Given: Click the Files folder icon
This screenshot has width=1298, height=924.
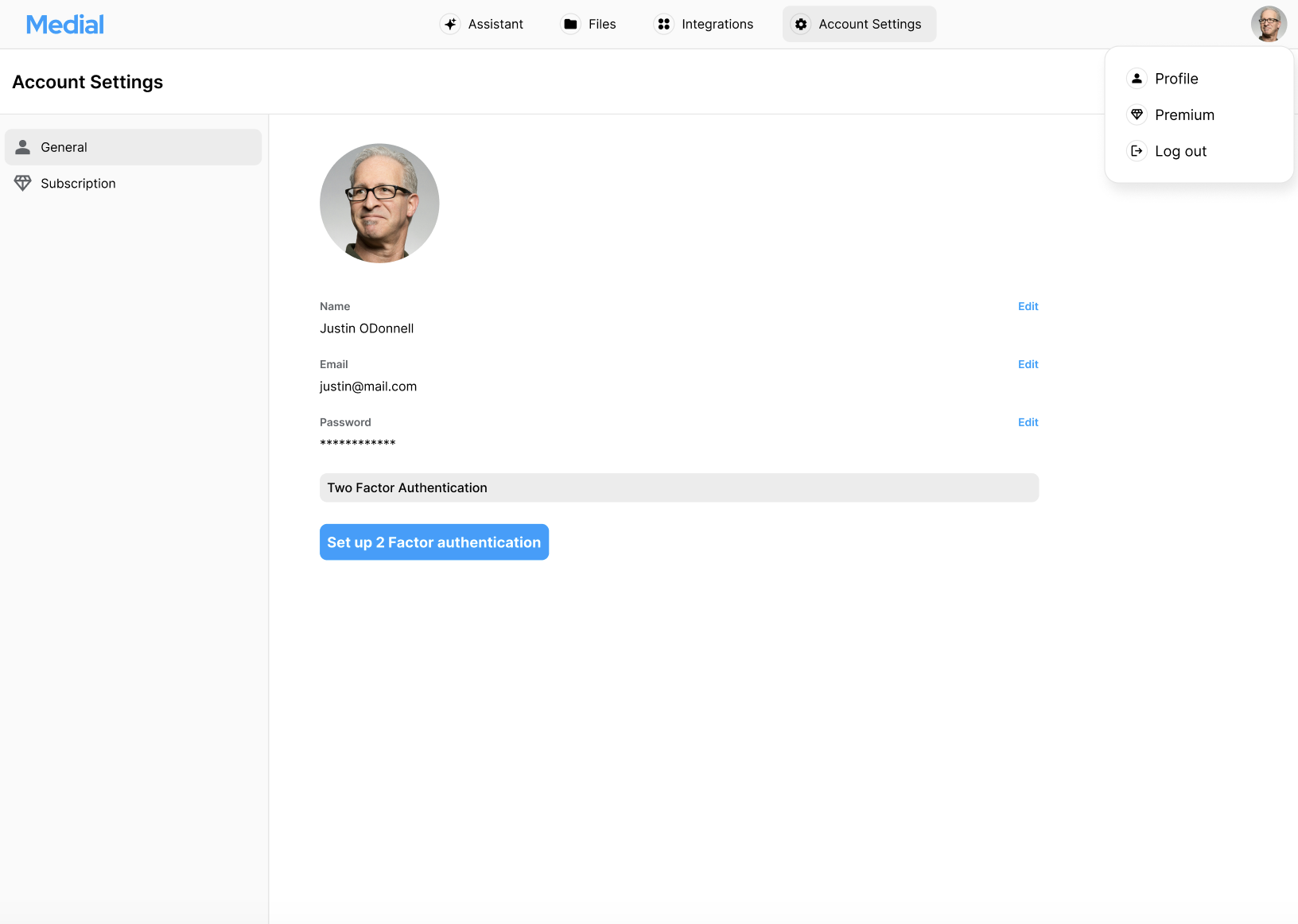Looking at the screenshot, I should [570, 25].
